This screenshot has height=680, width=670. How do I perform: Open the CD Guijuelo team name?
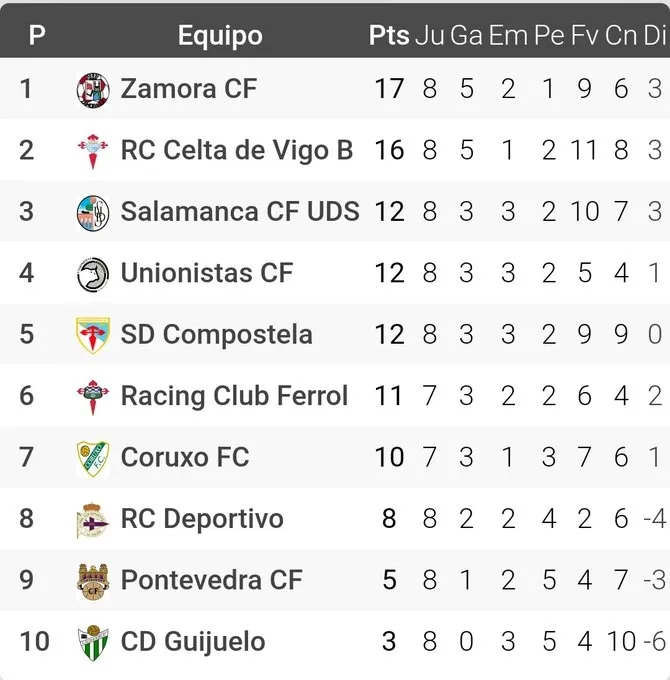coord(193,642)
